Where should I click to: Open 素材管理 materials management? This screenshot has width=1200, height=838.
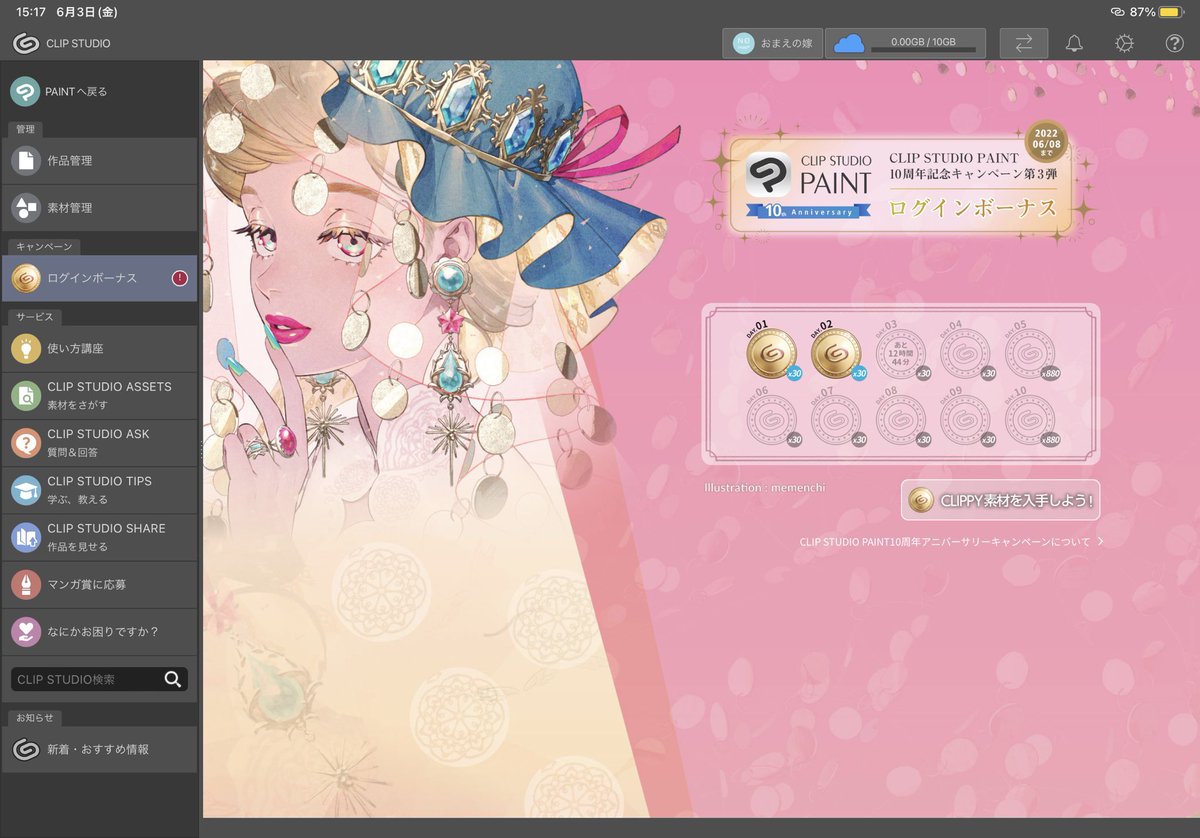[x=99, y=208]
